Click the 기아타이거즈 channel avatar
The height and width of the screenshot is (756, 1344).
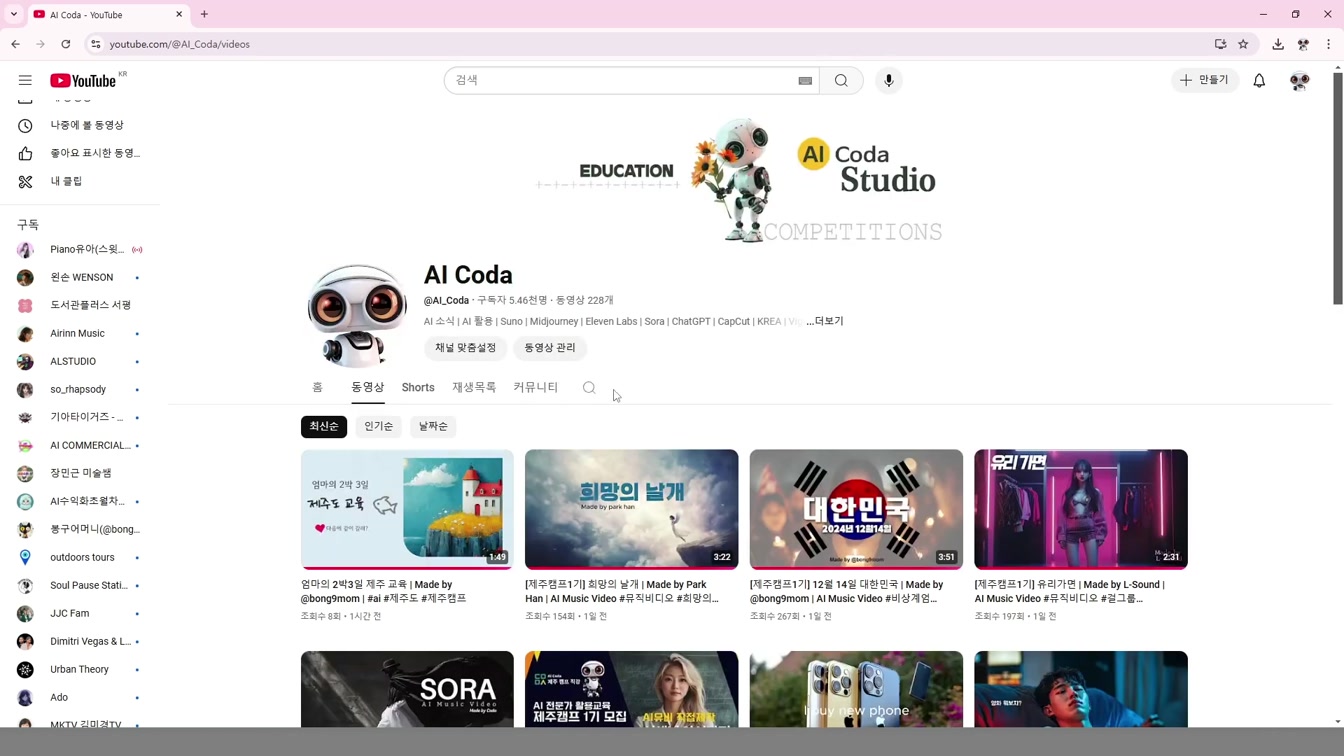point(25,417)
